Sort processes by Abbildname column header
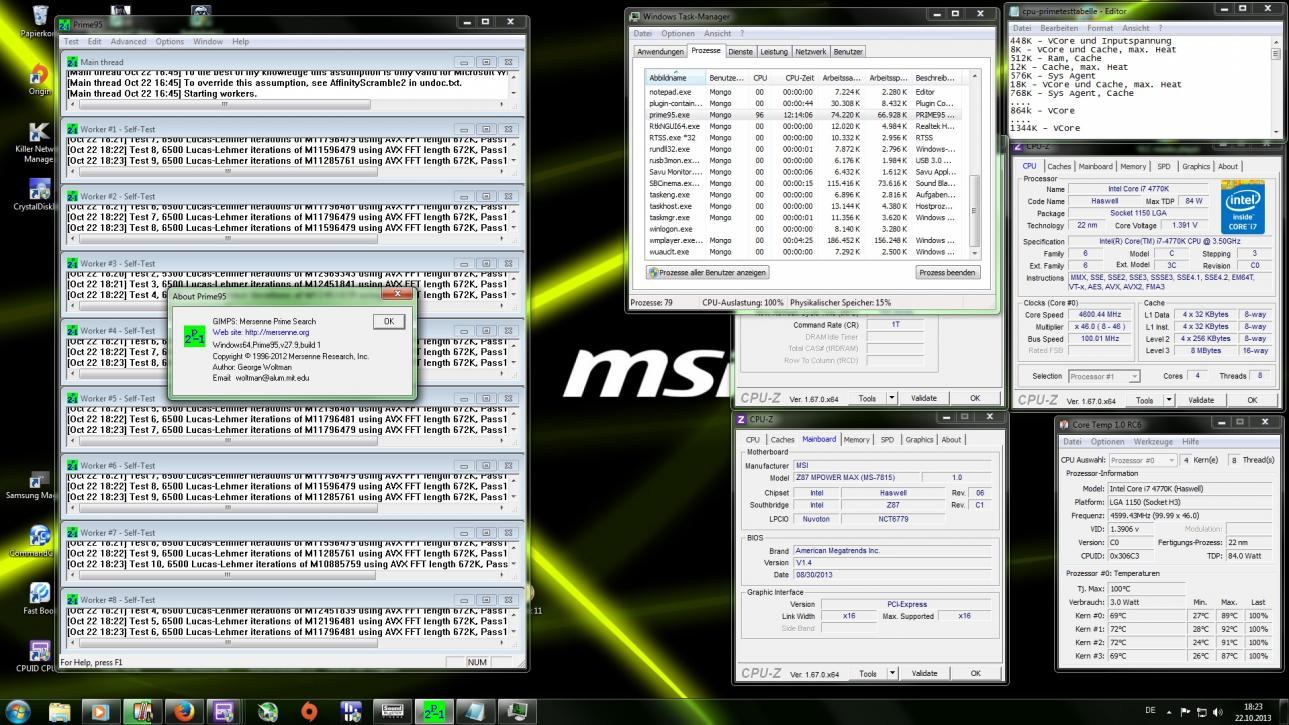This screenshot has height=725, width=1289. coord(675,77)
